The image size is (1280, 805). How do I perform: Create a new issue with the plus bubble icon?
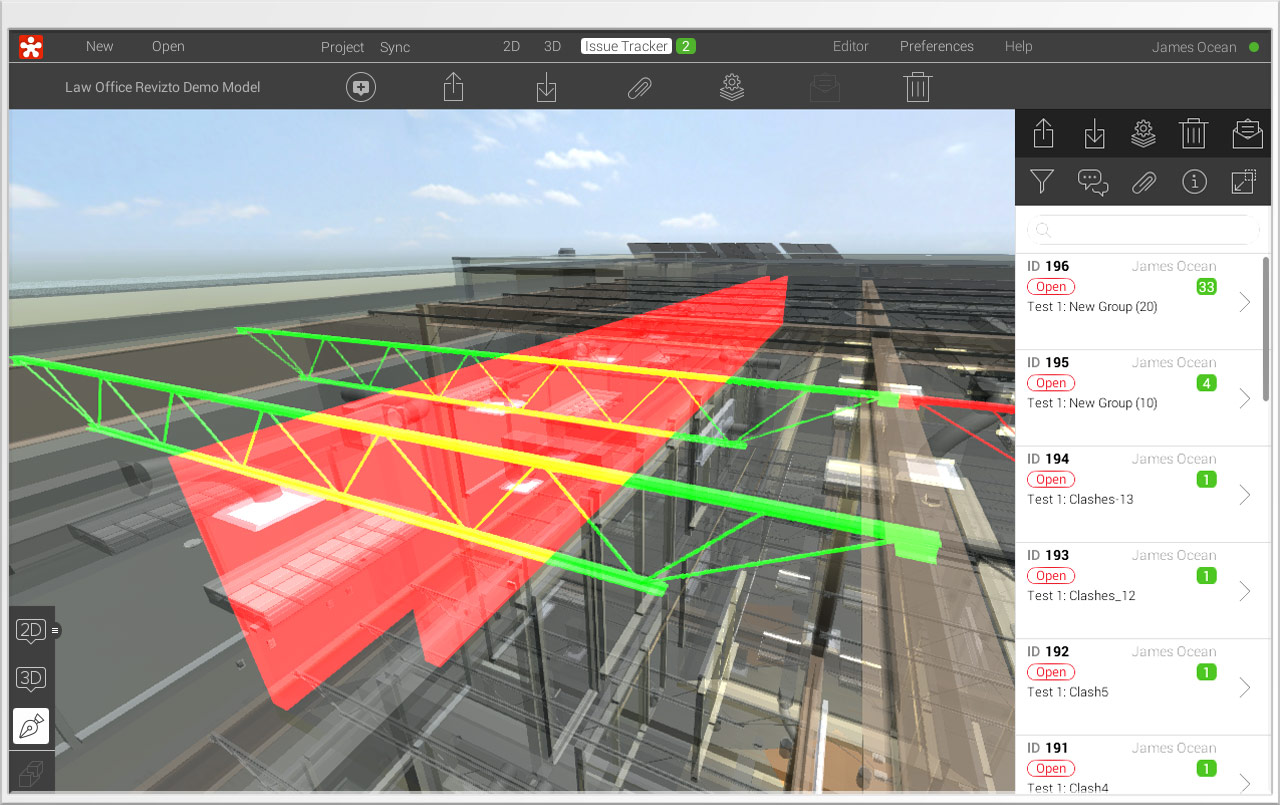(360, 87)
